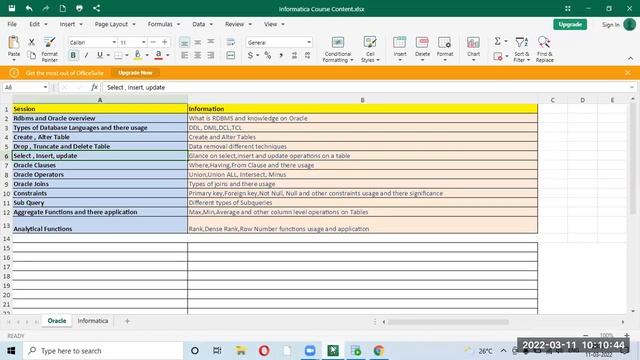Open the Insert cells ribbon button
This screenshot has height=360, width=640.
point(400,49)
